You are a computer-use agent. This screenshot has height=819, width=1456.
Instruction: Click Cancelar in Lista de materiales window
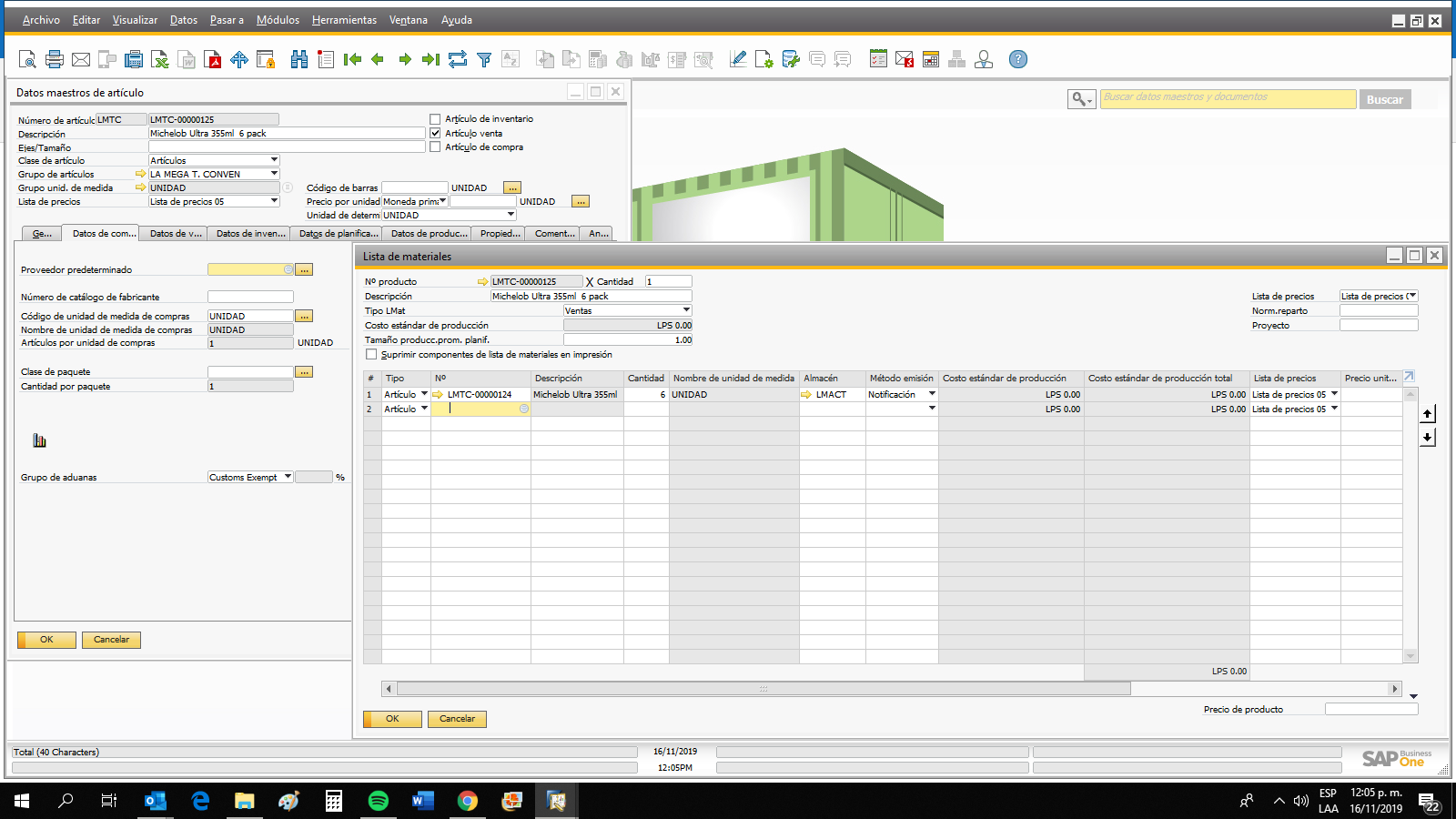457,719
